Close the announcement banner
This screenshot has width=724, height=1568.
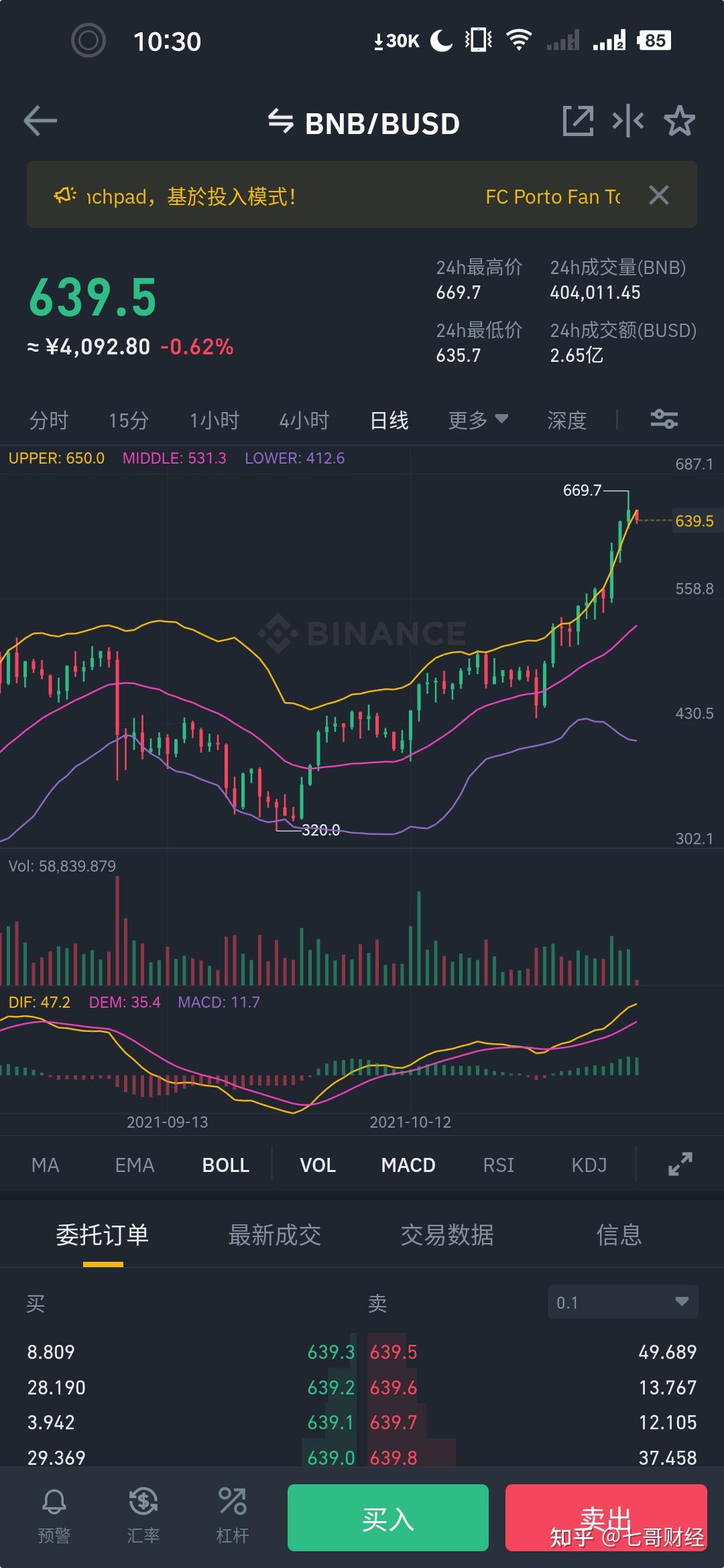(x=659, y=195)
